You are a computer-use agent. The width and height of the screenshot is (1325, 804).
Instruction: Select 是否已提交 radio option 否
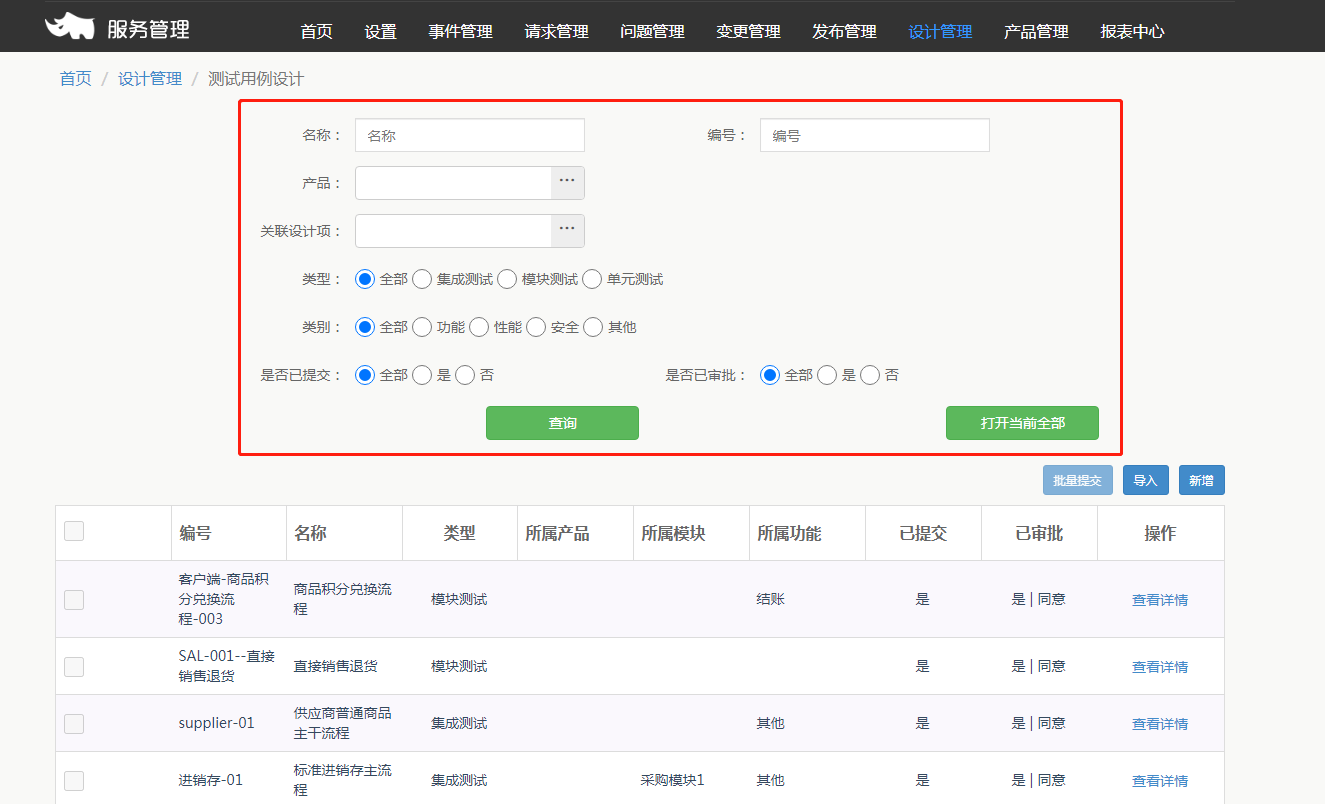pyautogui.click(x=465, y=375)
